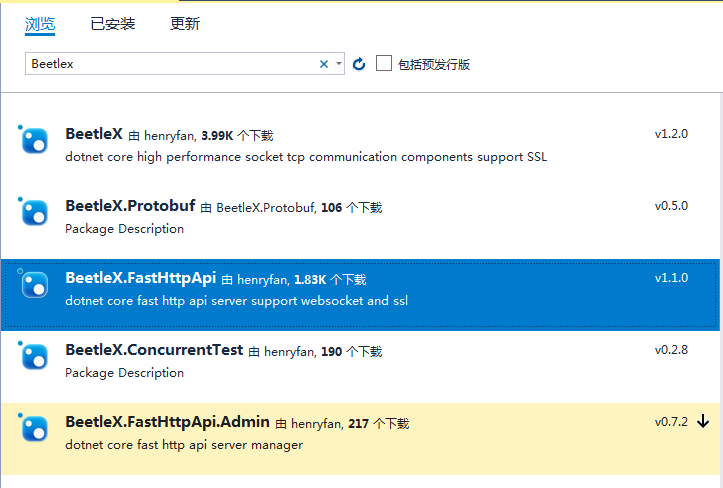Switch to the 更新 tab
The image size is (723, 488).
pos(185,24)
